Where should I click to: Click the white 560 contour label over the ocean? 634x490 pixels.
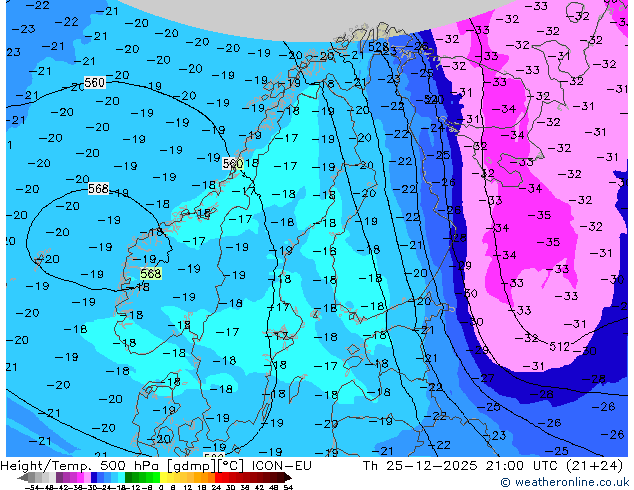point(95,82)
